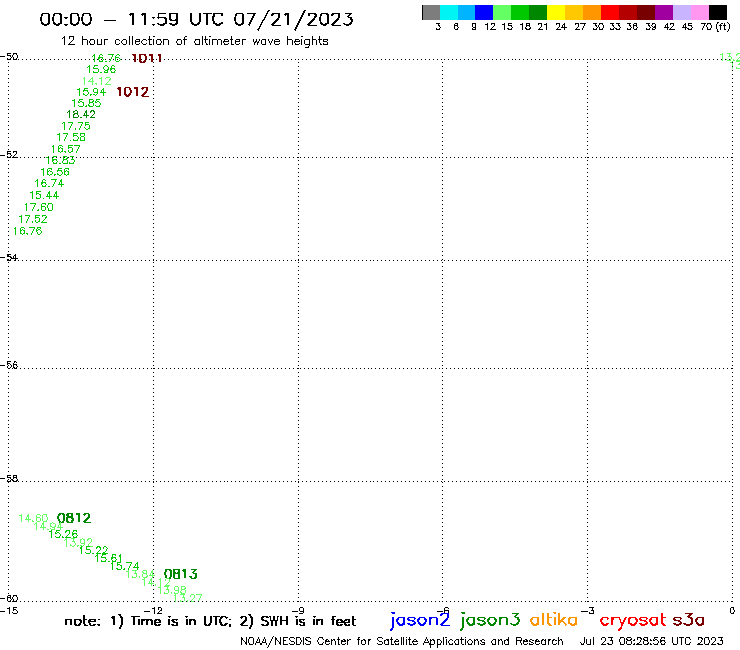
Task: Select the 0812 time stamp label
Action: (74, 518)
